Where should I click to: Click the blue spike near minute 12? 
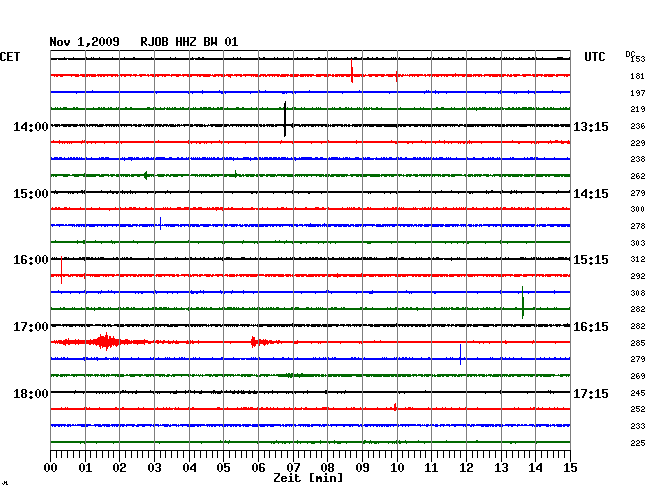pyautogui.click(x=460, y=355)
